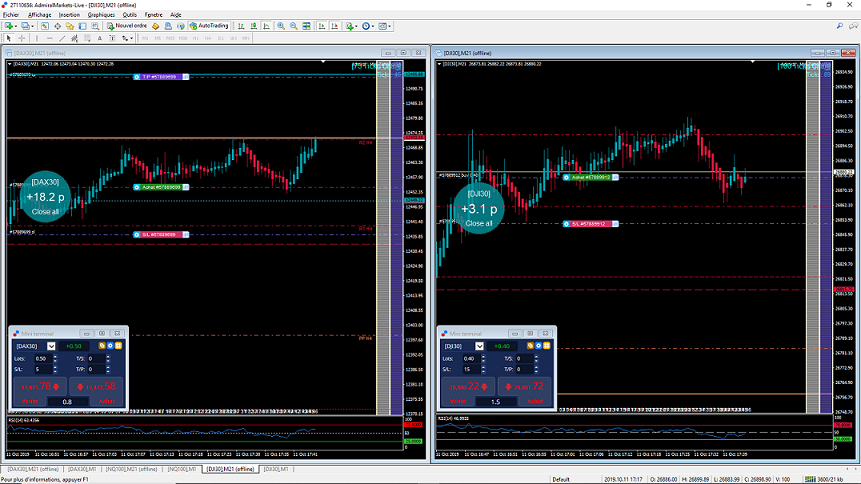Select the H1 timeframe button

point(195,38)
